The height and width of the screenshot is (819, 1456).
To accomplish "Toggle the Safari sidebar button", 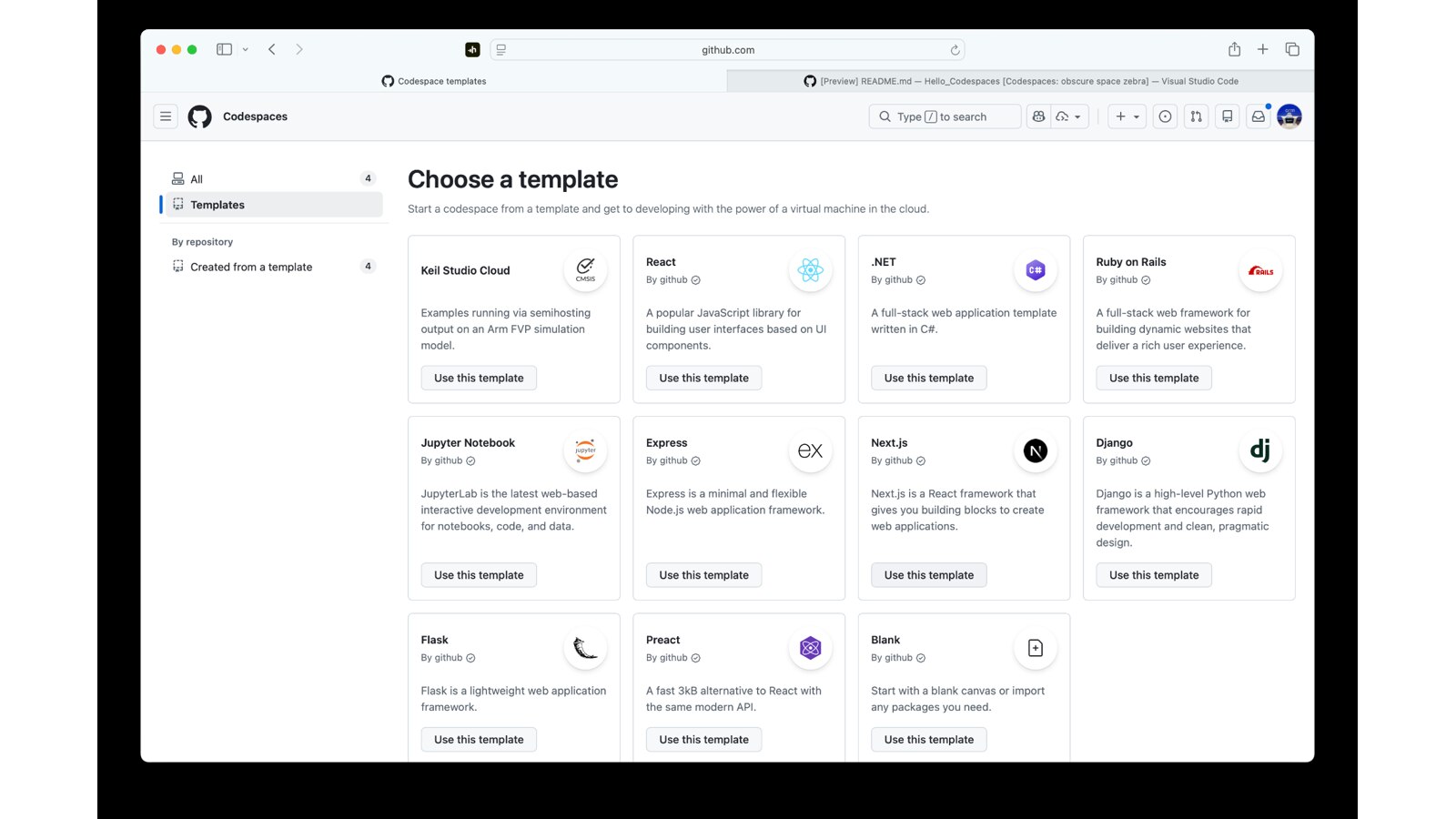I will click(x=224, y=49).
